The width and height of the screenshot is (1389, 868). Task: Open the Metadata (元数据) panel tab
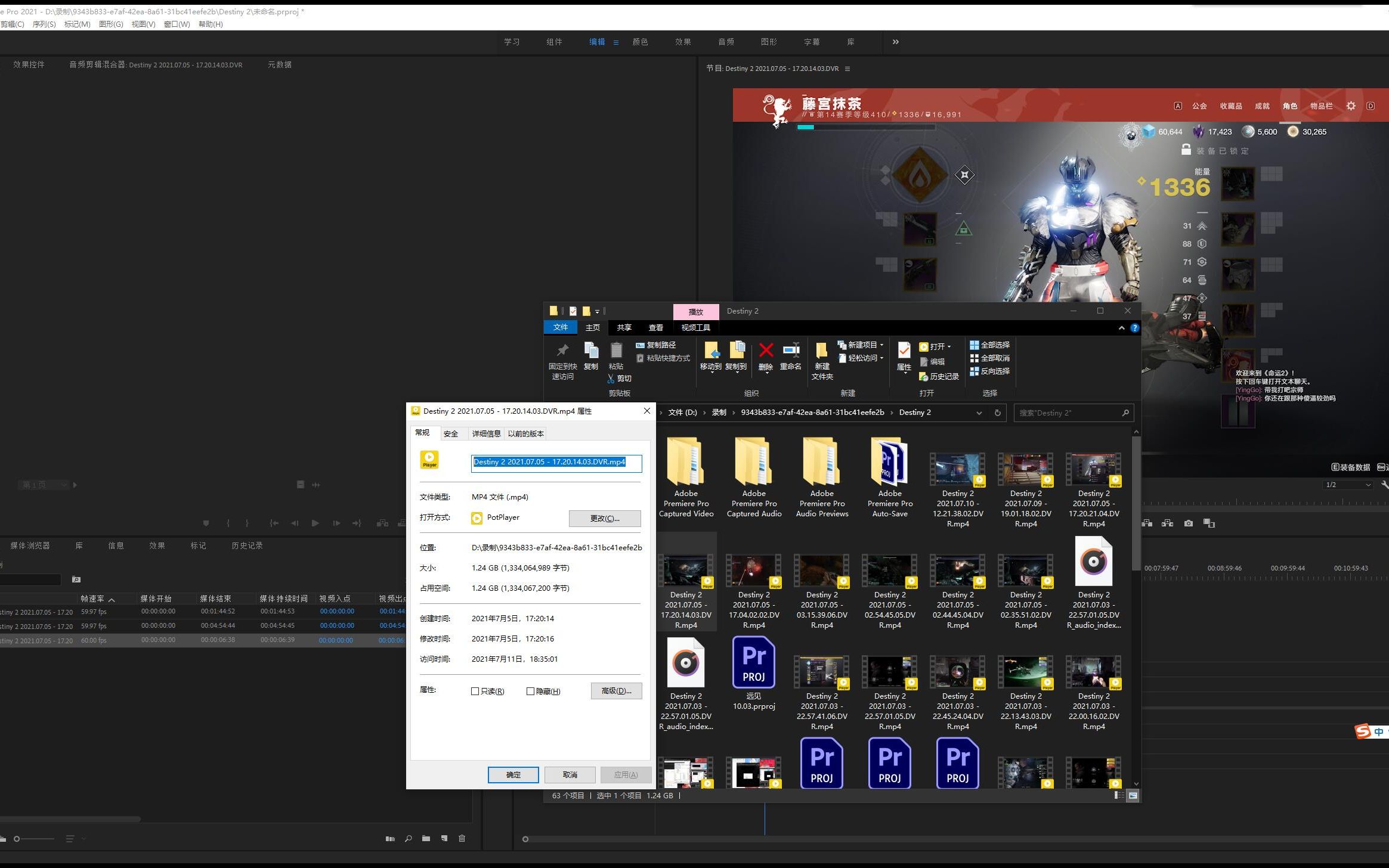click(x=279, y=65)
